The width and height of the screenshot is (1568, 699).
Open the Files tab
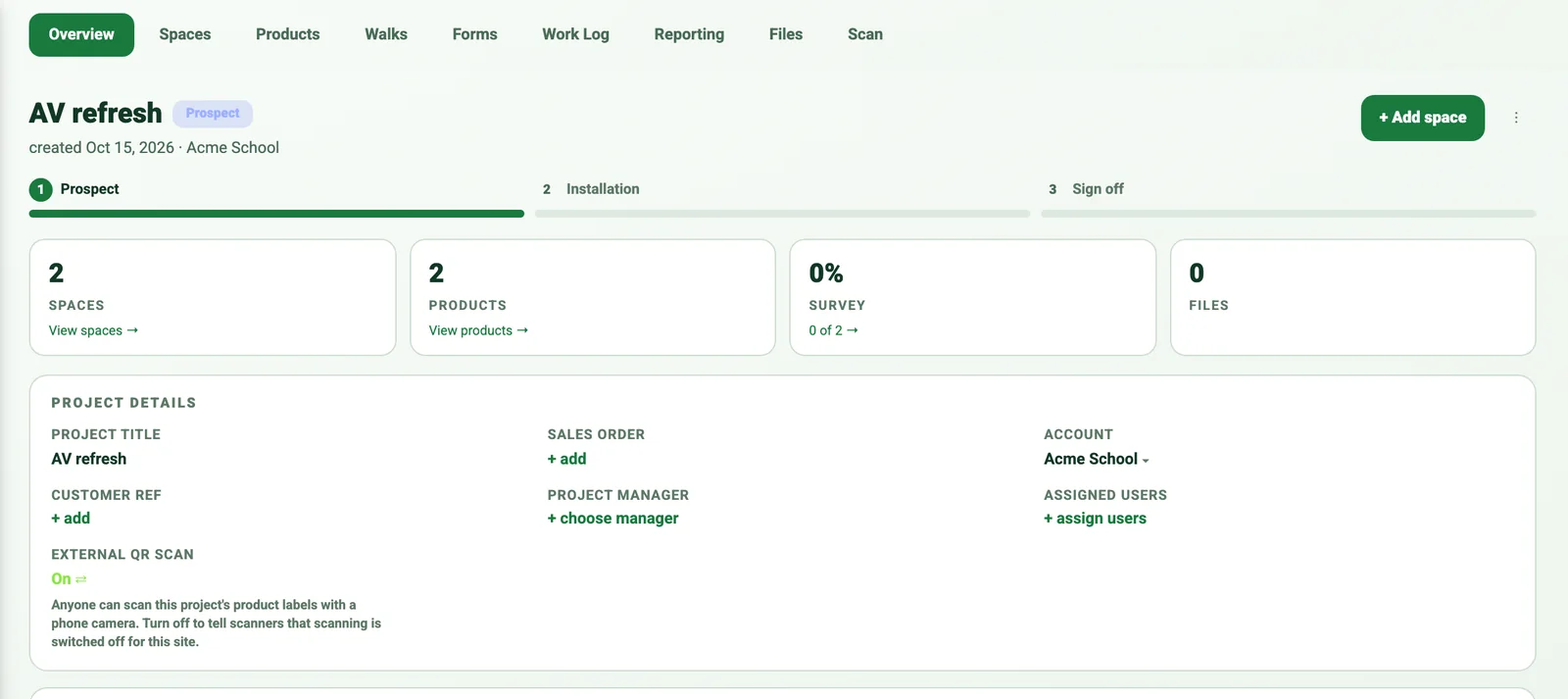pyautogui.click(x=786, y=34)
